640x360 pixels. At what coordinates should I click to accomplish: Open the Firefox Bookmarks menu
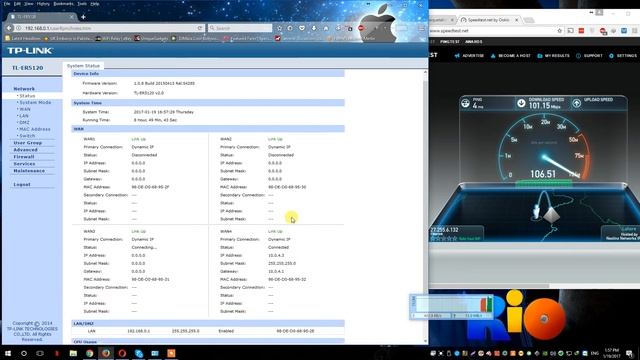pos(64,4)
